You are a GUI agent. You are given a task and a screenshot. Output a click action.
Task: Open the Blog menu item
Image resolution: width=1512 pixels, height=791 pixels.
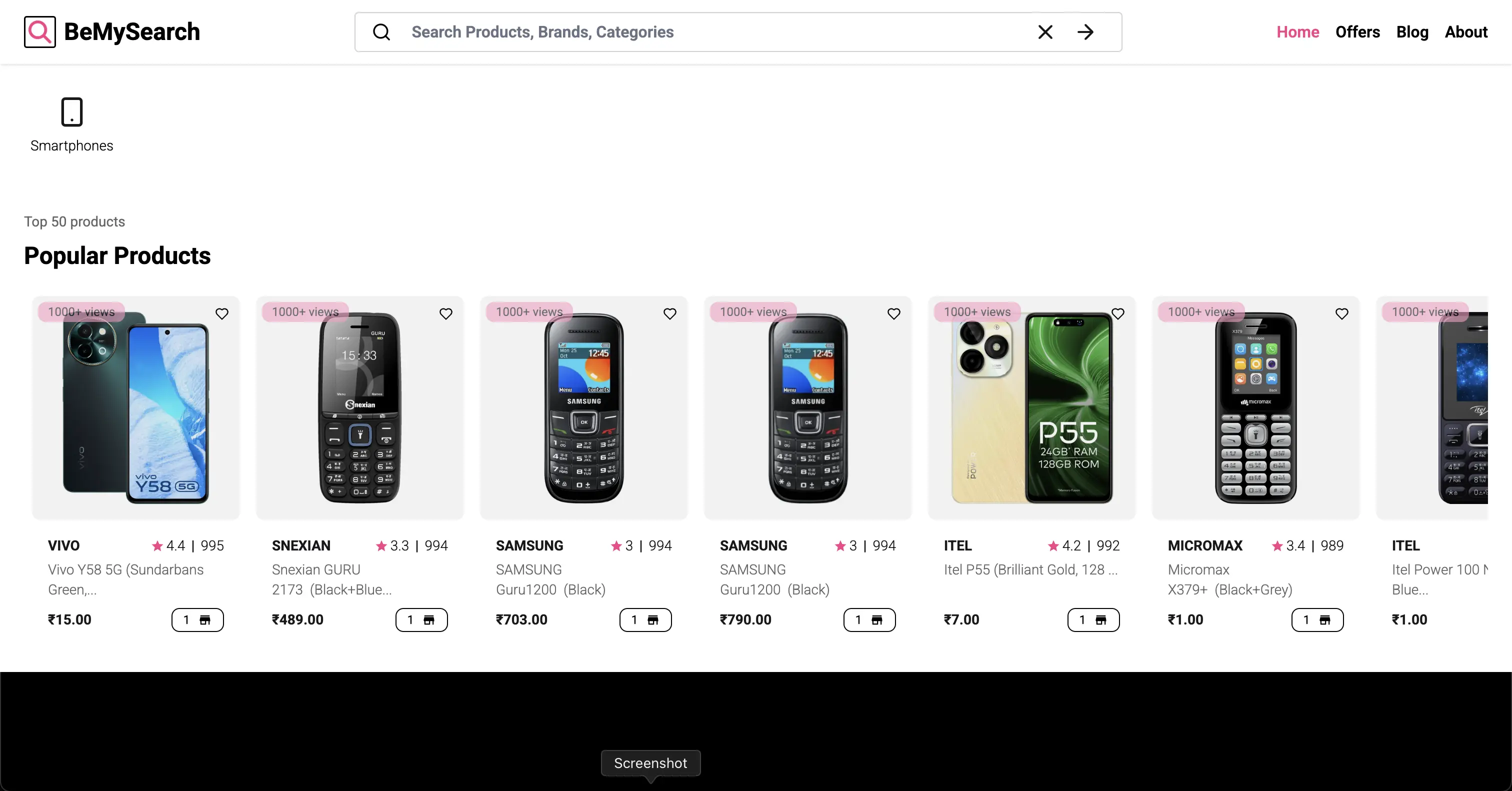1412,31
